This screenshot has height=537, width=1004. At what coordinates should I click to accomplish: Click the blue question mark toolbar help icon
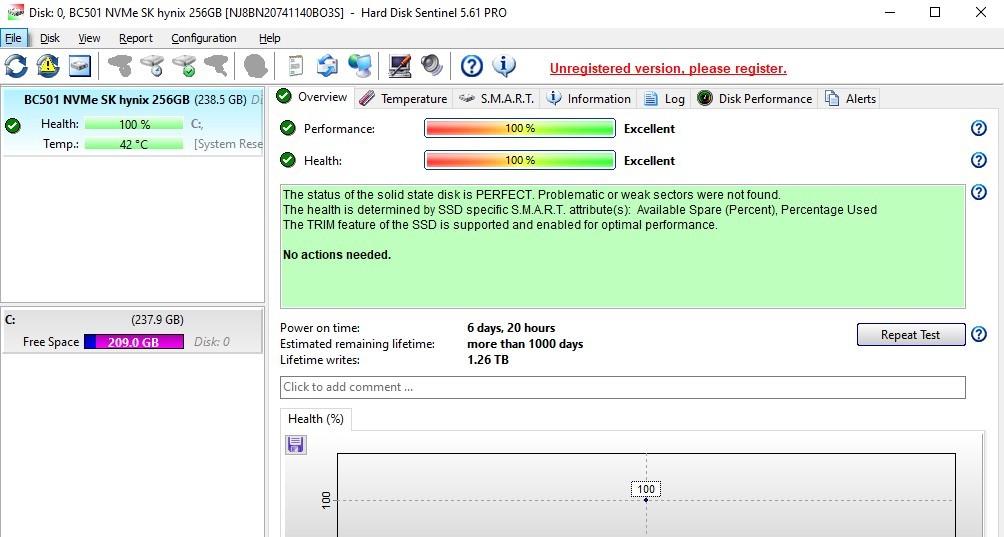click(x=472, y=65)
